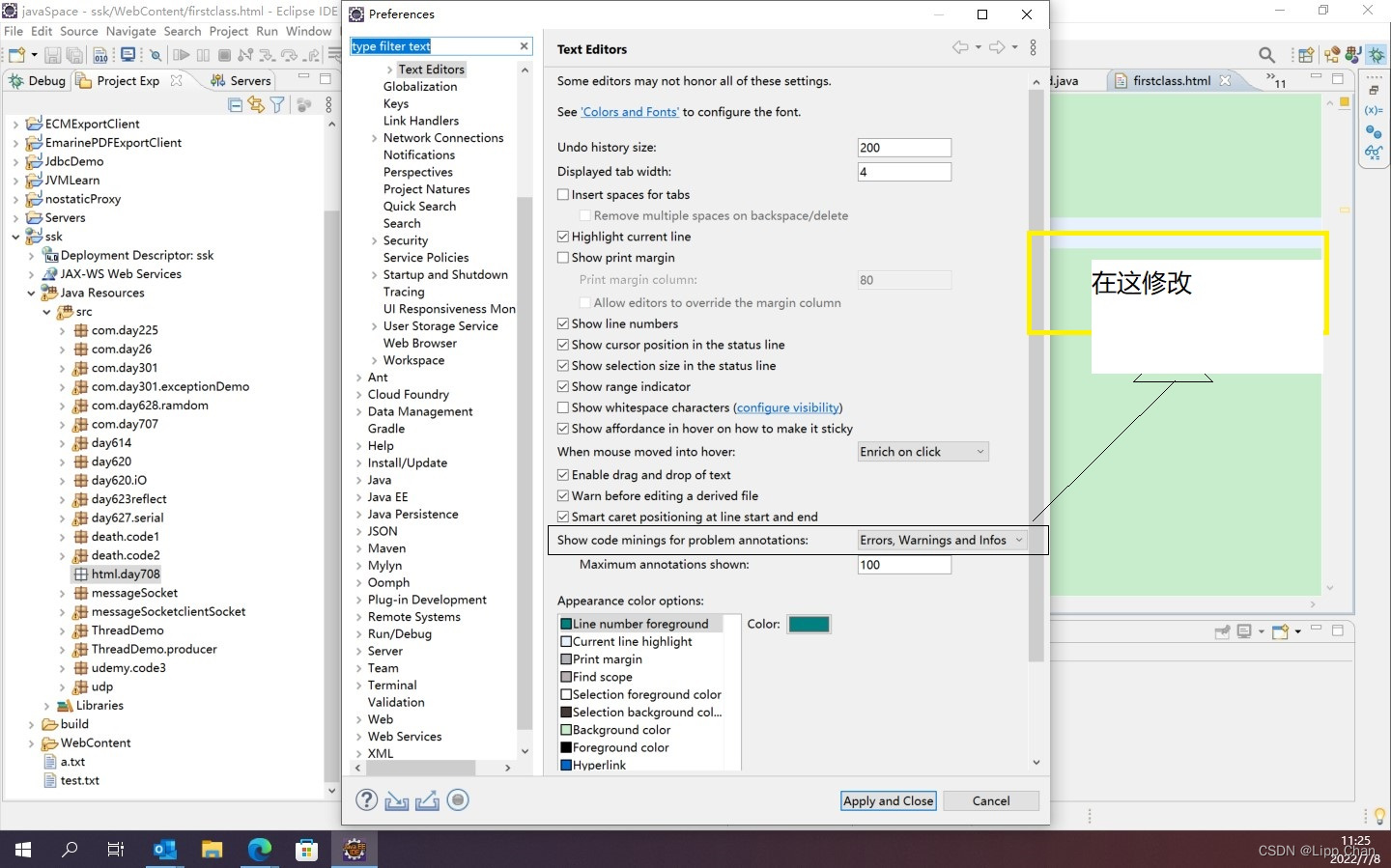Click the Oomph preference recorder icon
Viewport: 1391px width, 868px height.
pyautogui.click(x=458, y=799)
